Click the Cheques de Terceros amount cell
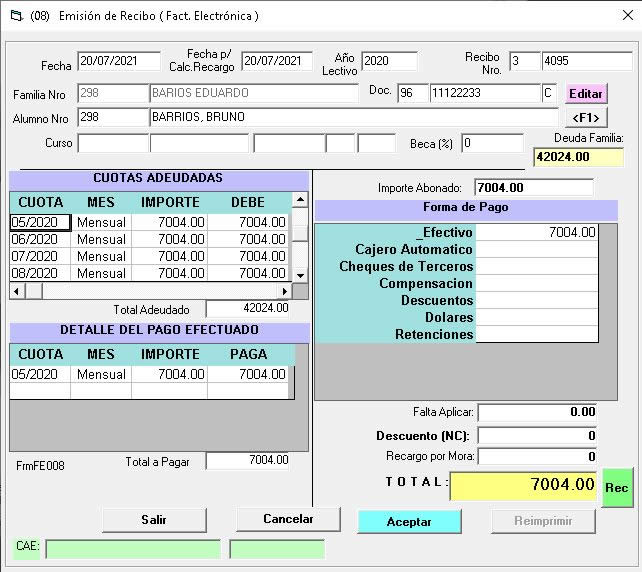Screen dimensions: 642x572 point(537,266)
